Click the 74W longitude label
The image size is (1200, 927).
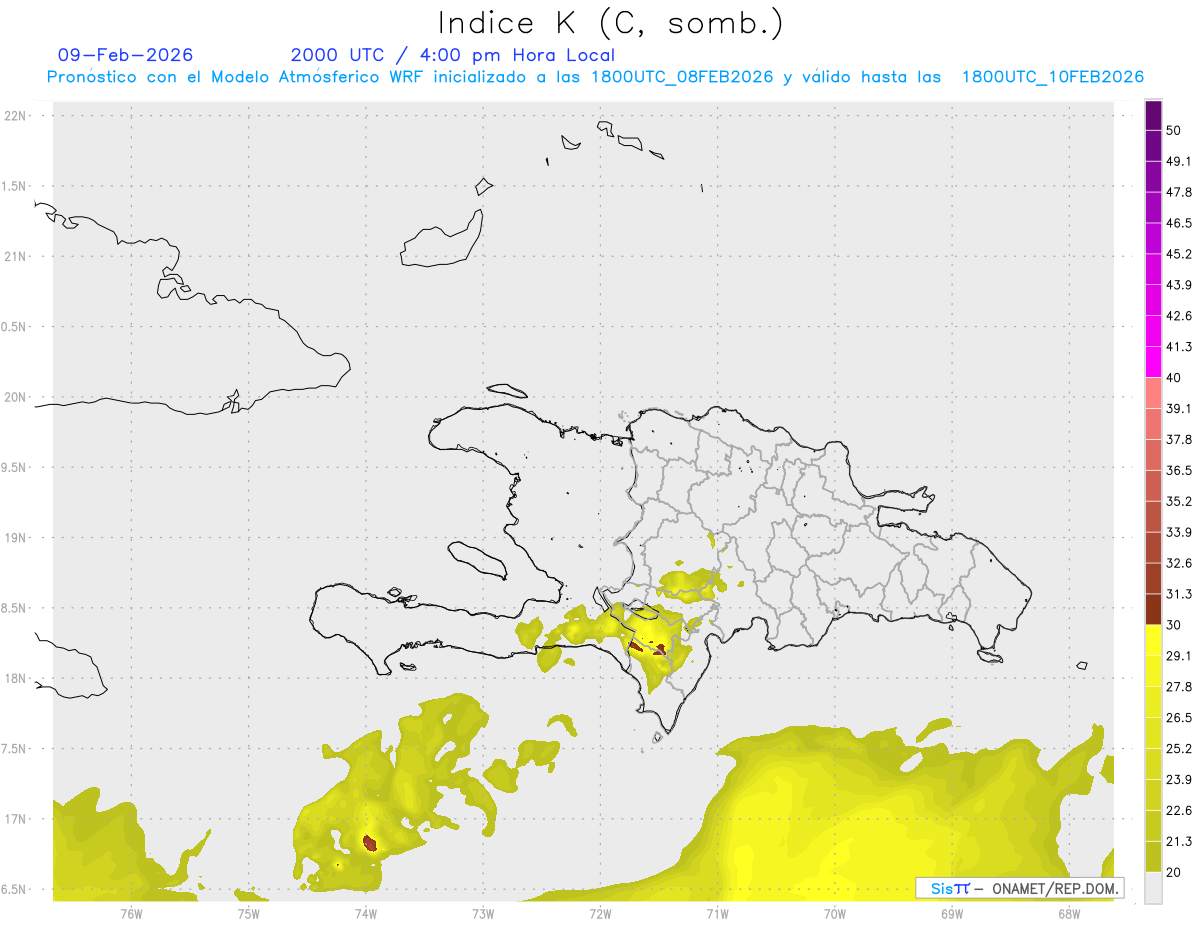tap(365, 913)
